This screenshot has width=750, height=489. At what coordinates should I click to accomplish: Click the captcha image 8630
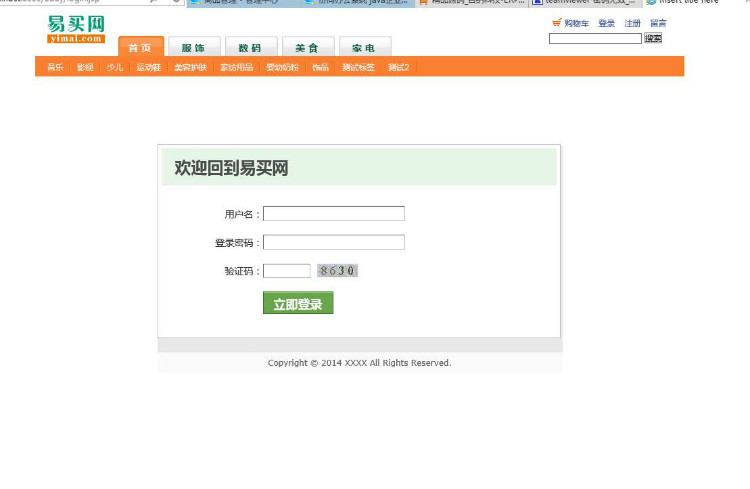point(337,271)
